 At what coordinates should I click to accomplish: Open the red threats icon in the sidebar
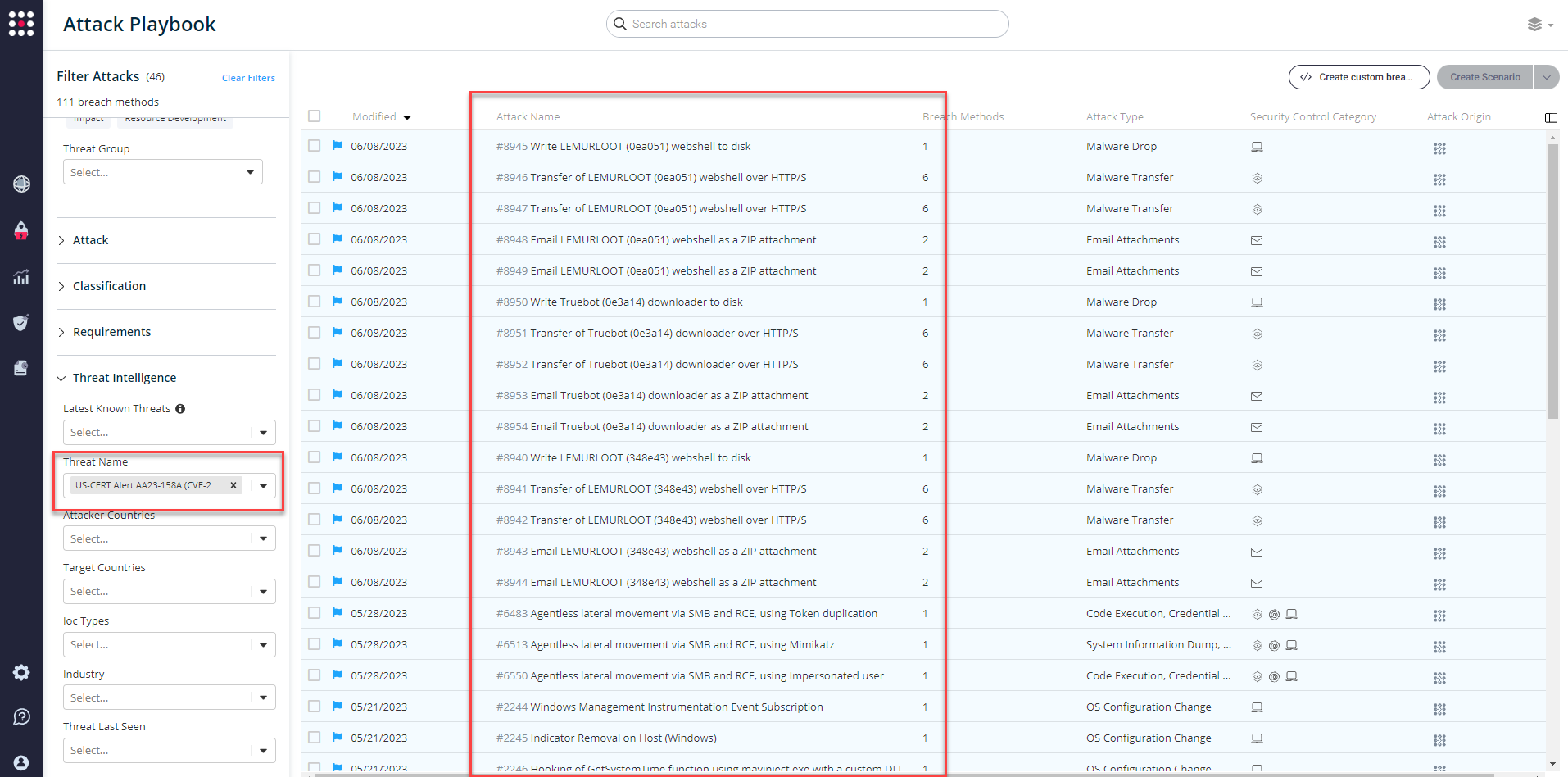pos(21,231)
